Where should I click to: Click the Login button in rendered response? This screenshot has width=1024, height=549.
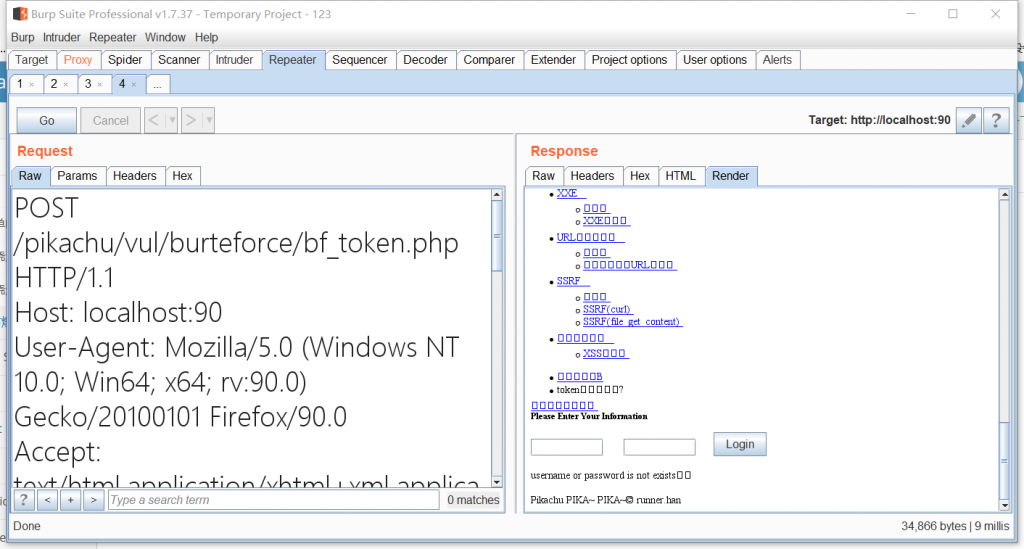740,444
